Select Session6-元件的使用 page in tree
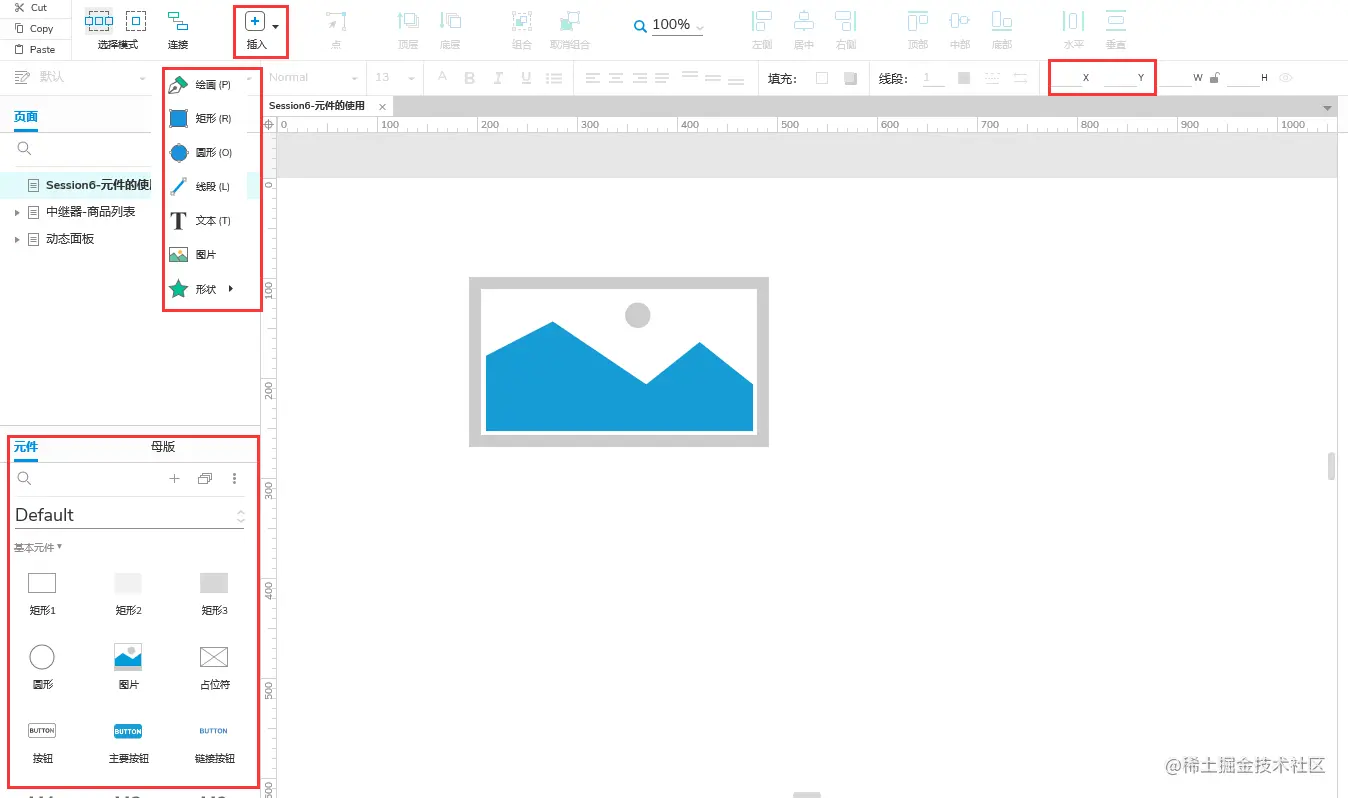 (x=98, y=185)
